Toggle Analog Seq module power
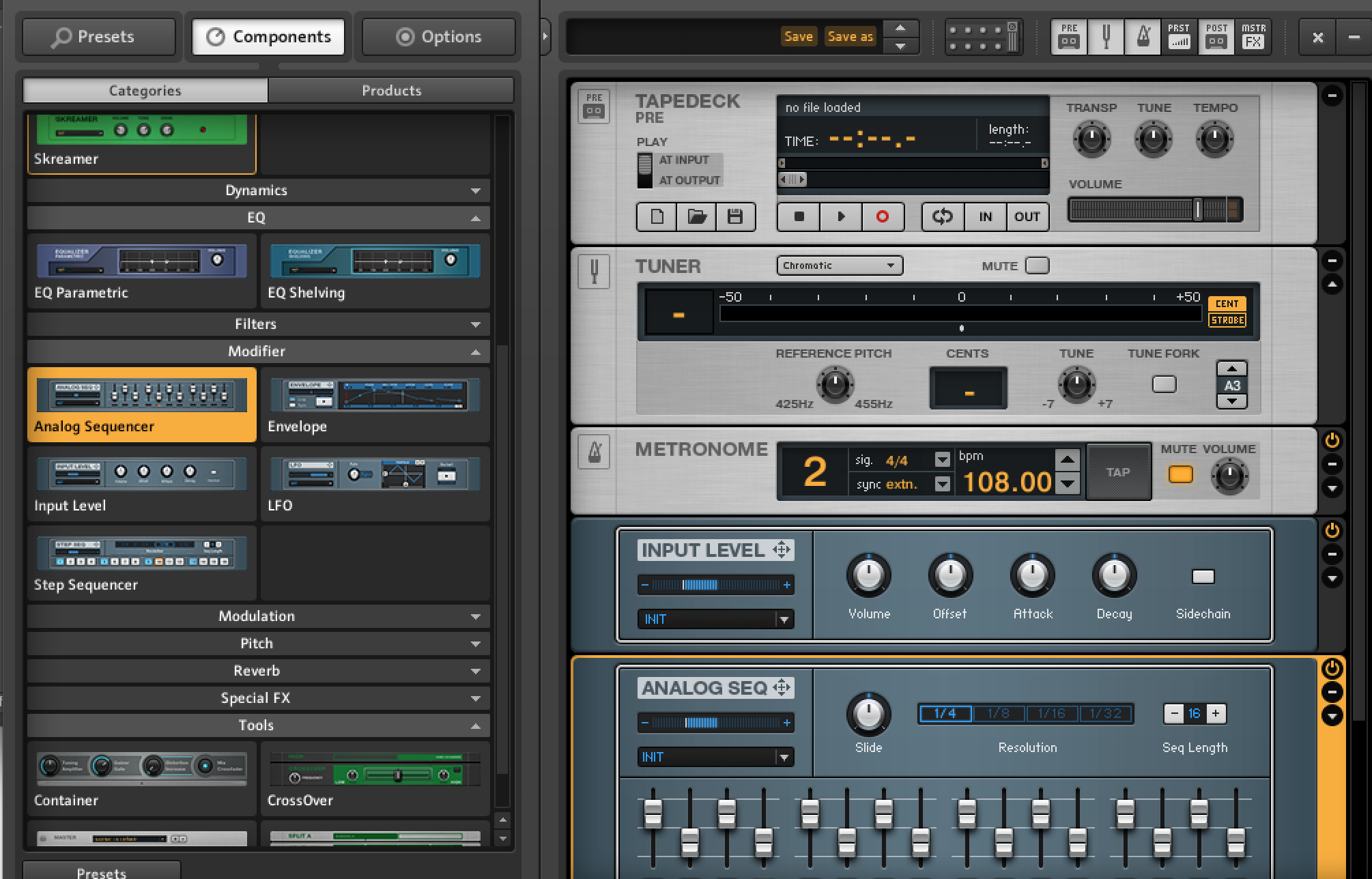This screenshot has width=1372, height=879. (x=1332, y=669)
